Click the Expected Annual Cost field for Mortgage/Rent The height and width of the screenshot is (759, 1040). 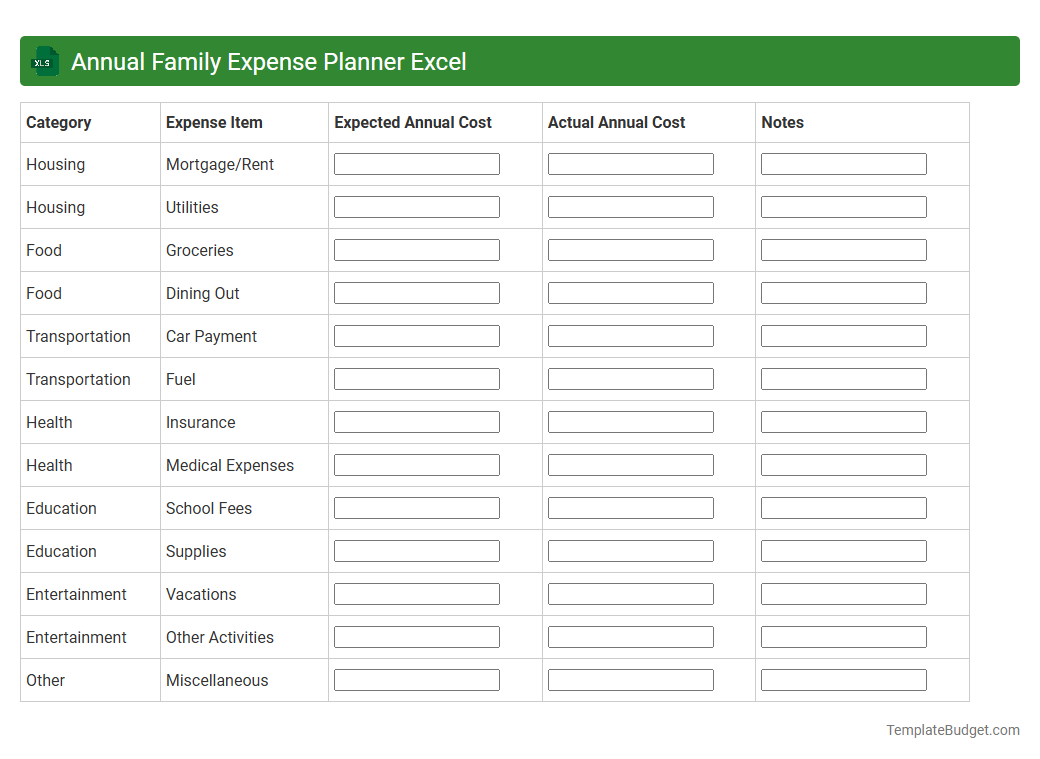coord(416,163)
